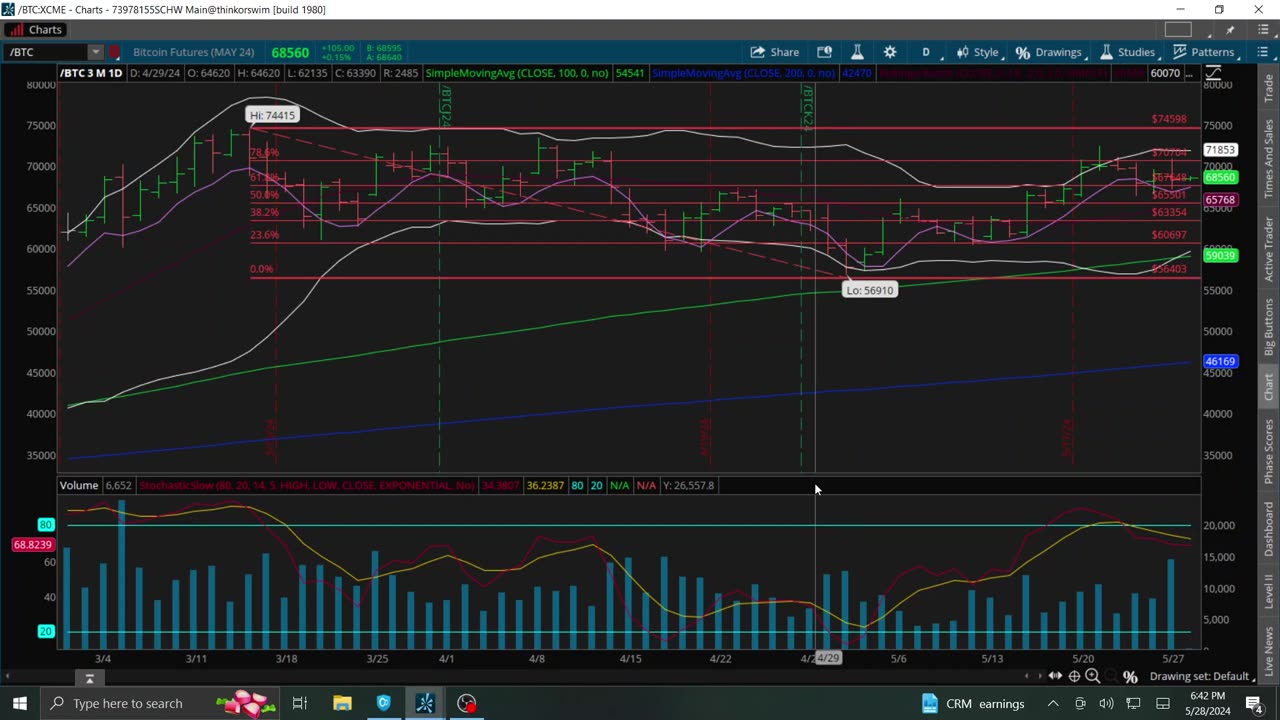Open the red circular recorder taskbar icon
Viewport: 1280px width, 720px height.
[467, 703]
